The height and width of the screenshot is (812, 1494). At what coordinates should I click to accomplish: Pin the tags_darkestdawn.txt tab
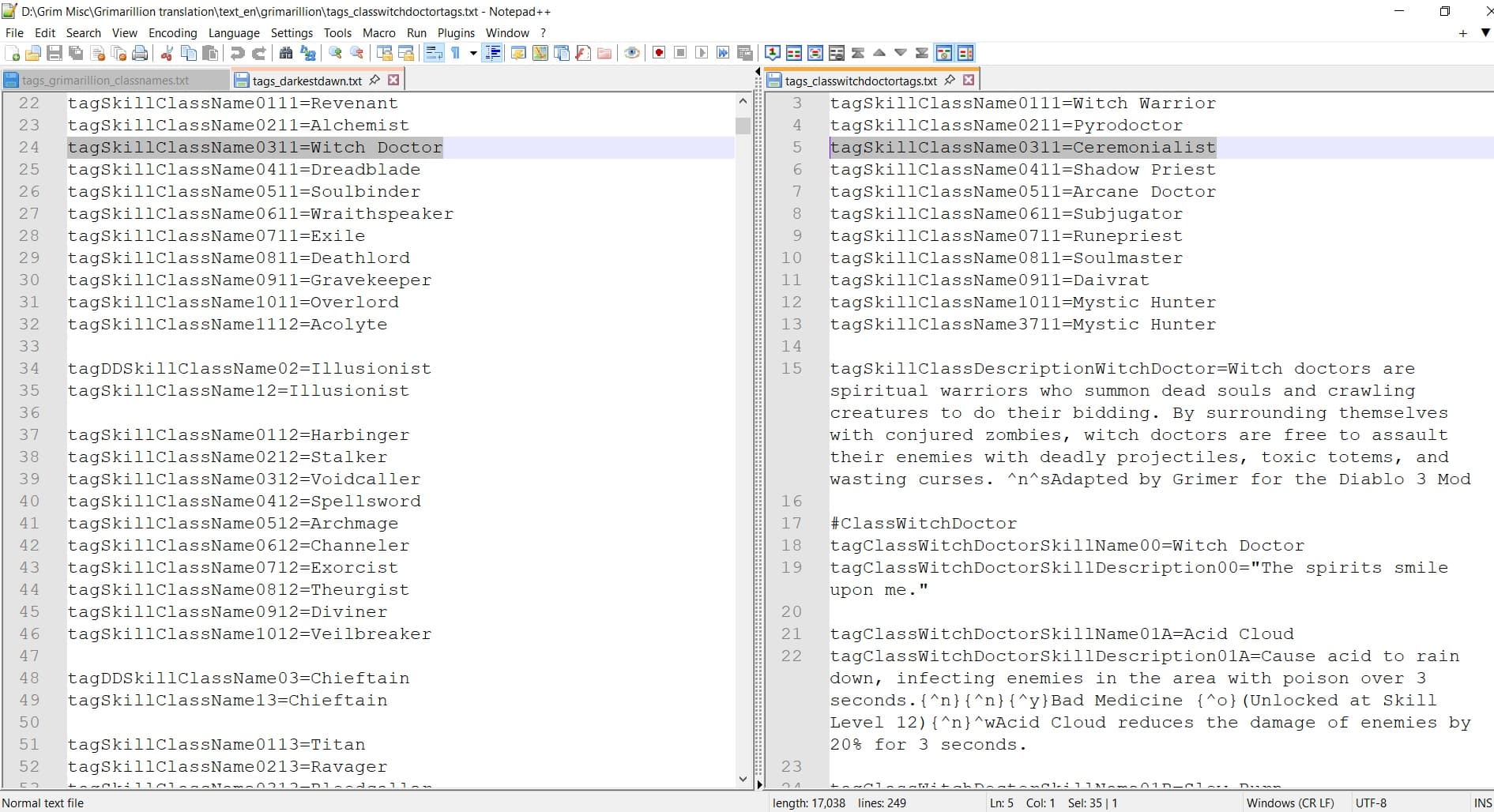(375, 80)
